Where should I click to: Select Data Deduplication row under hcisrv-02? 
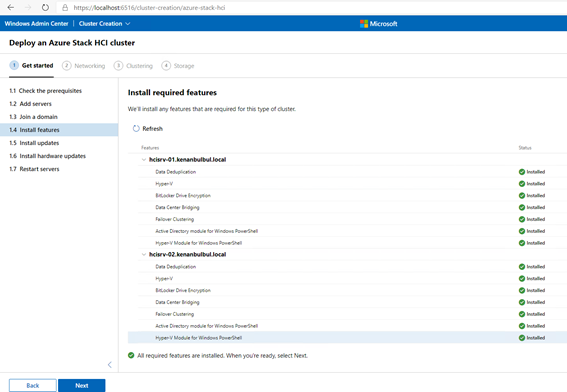pos(347,267)
